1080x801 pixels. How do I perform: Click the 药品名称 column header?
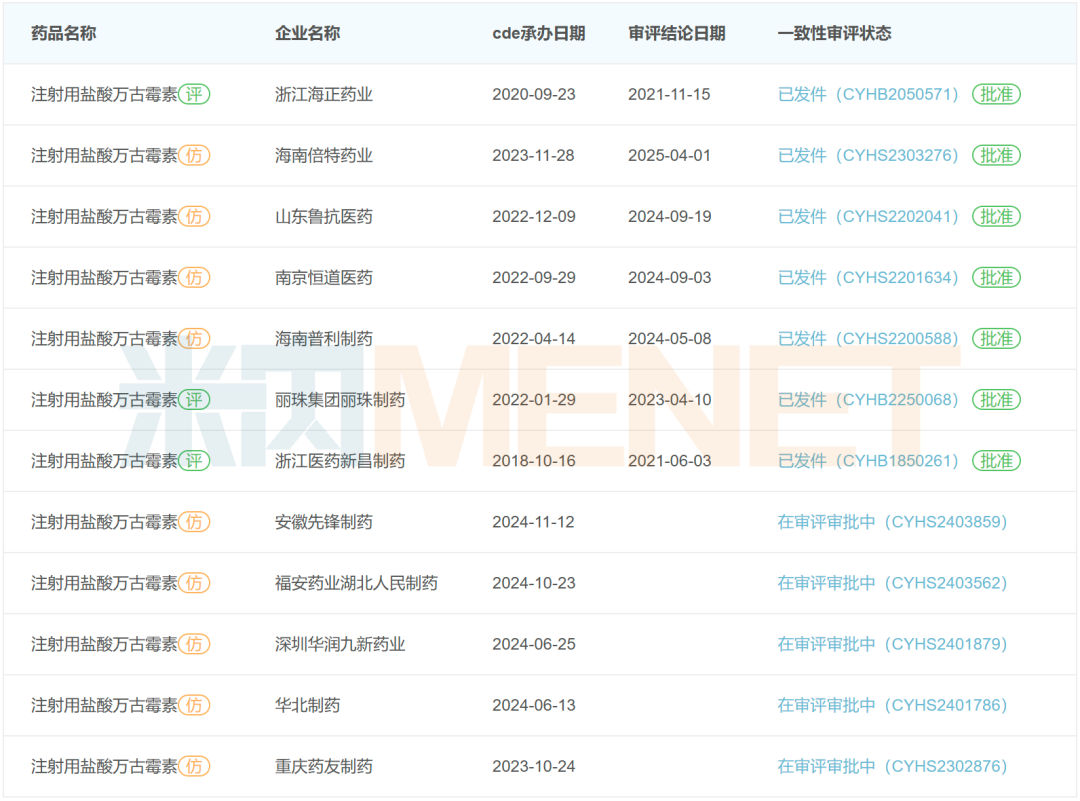[x=63, y=33]
